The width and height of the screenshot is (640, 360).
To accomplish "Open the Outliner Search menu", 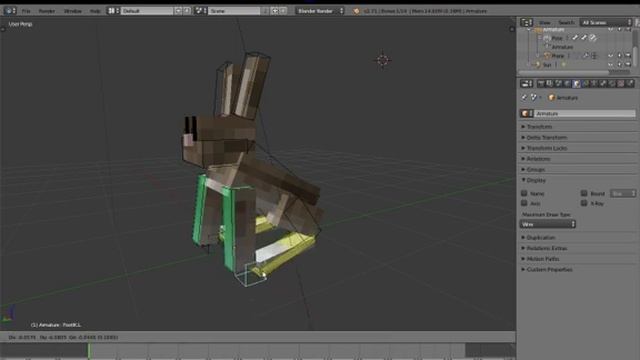I will pos(567,22).
